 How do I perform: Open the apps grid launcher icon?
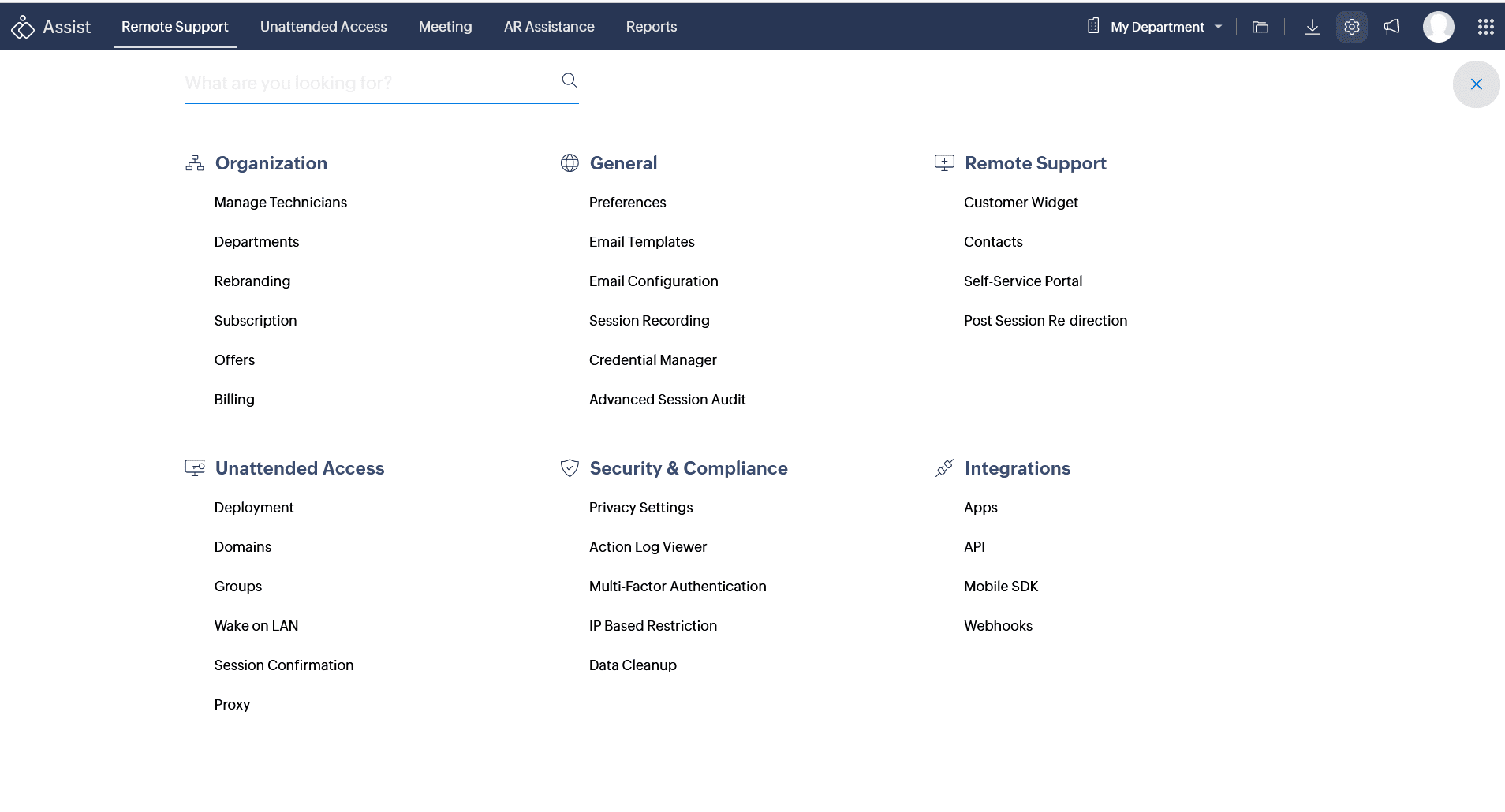coord(1485,27)
